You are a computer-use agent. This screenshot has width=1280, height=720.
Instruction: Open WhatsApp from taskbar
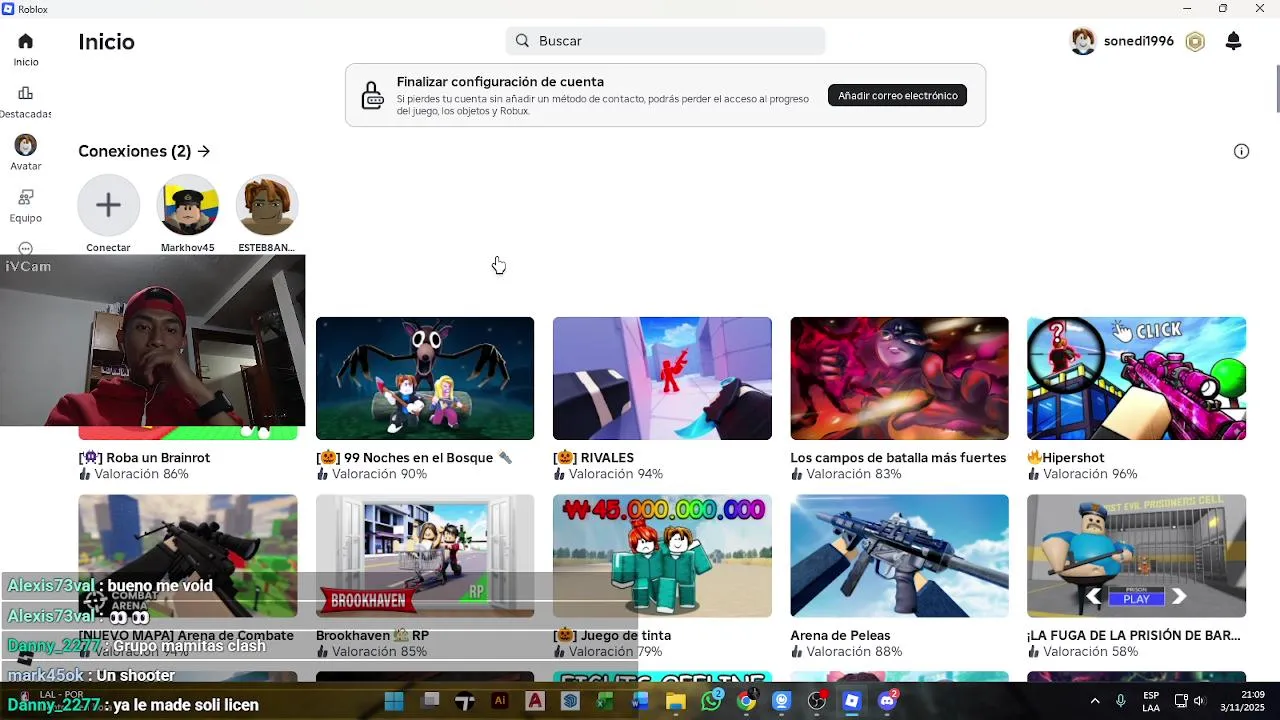[x=711, y=701]
